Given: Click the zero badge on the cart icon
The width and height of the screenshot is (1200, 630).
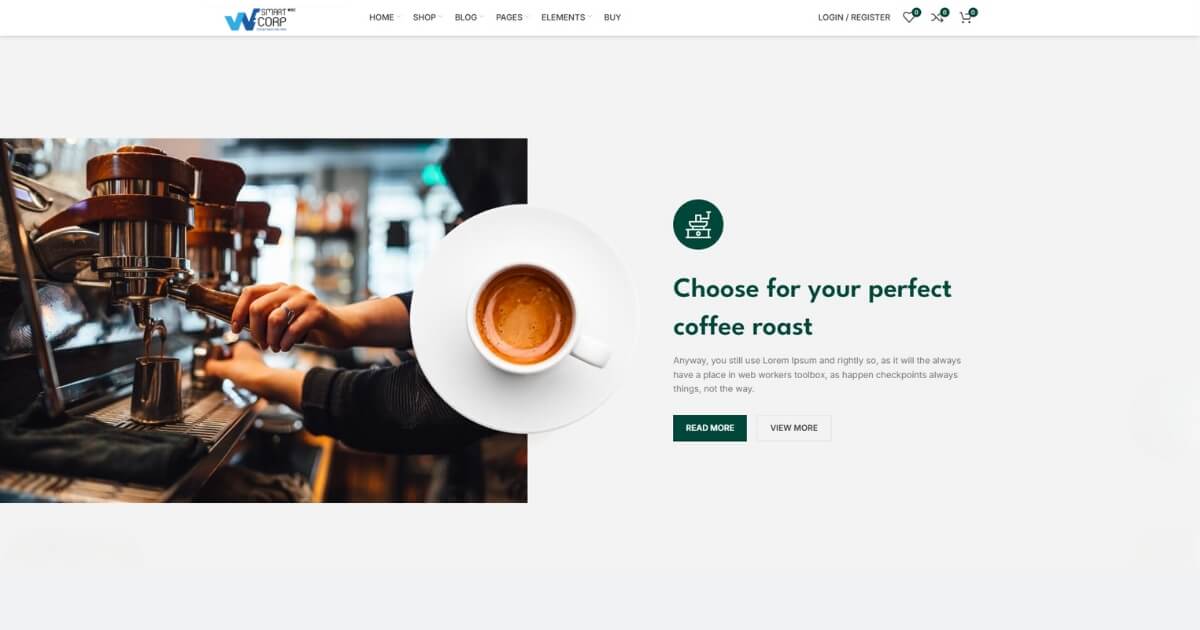Looking at the screenshot, I should (x=973, y=12).
